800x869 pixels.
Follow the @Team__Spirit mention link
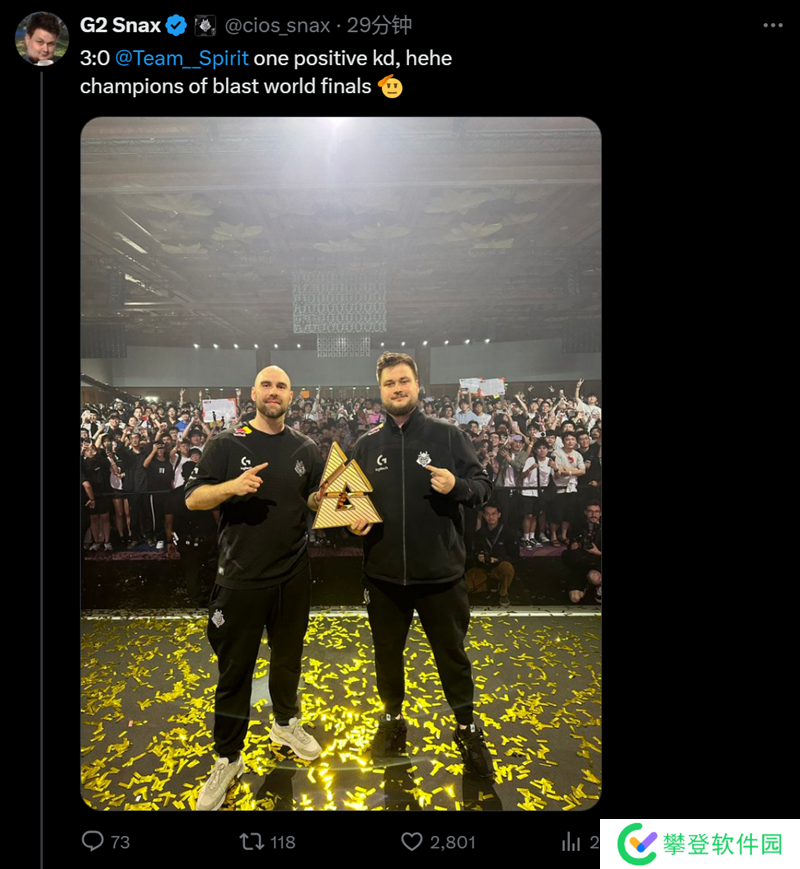[x=182, y=58]
